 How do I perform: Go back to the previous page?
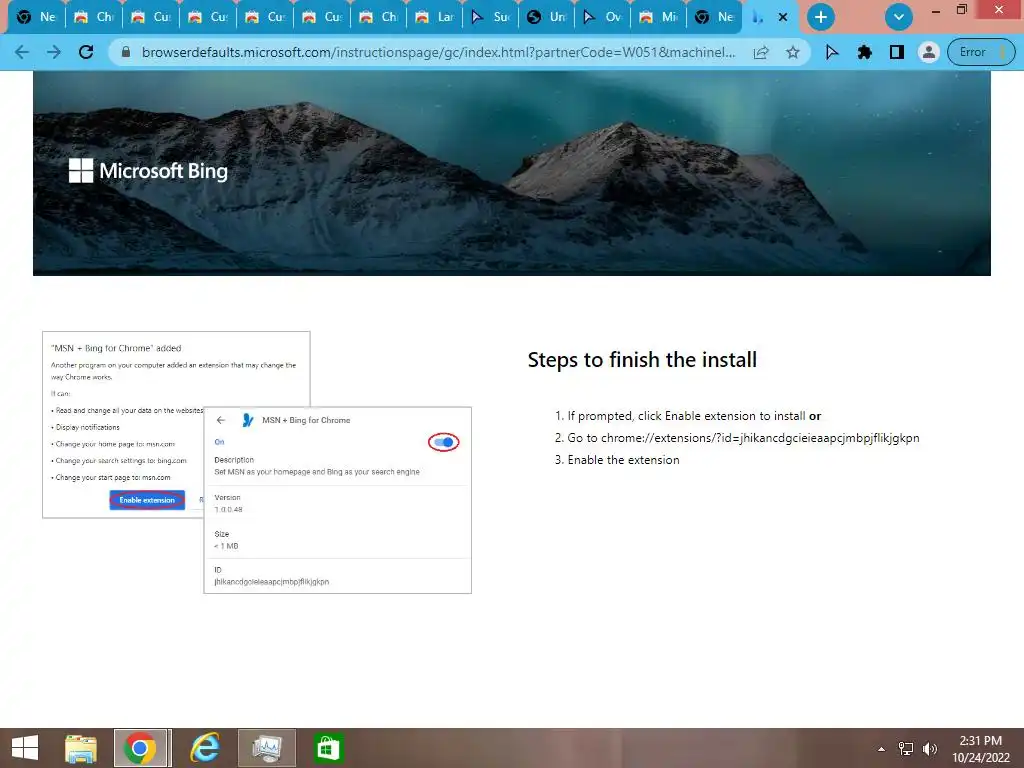pos(22,52)
